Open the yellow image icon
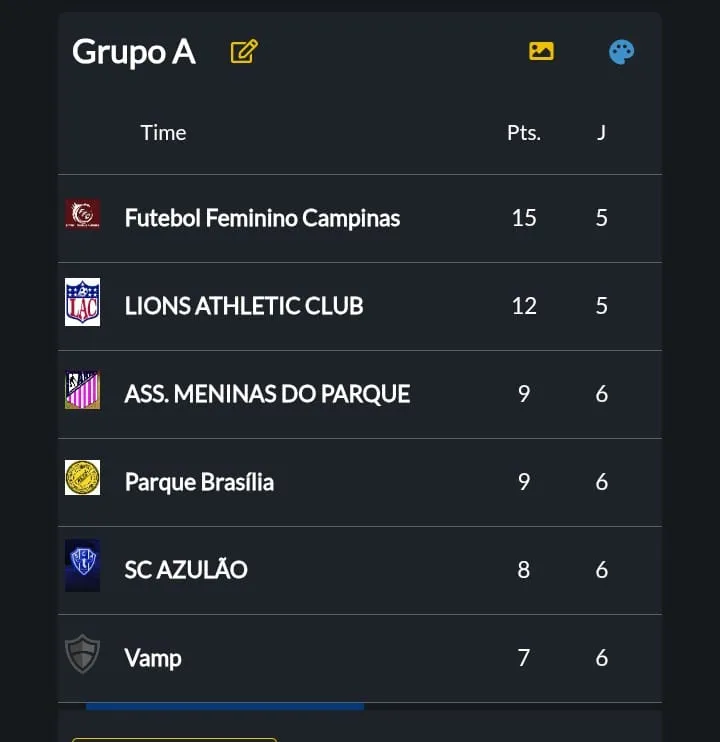The width and height of the screenshot is (720, 742). click(x=541, y=51)
